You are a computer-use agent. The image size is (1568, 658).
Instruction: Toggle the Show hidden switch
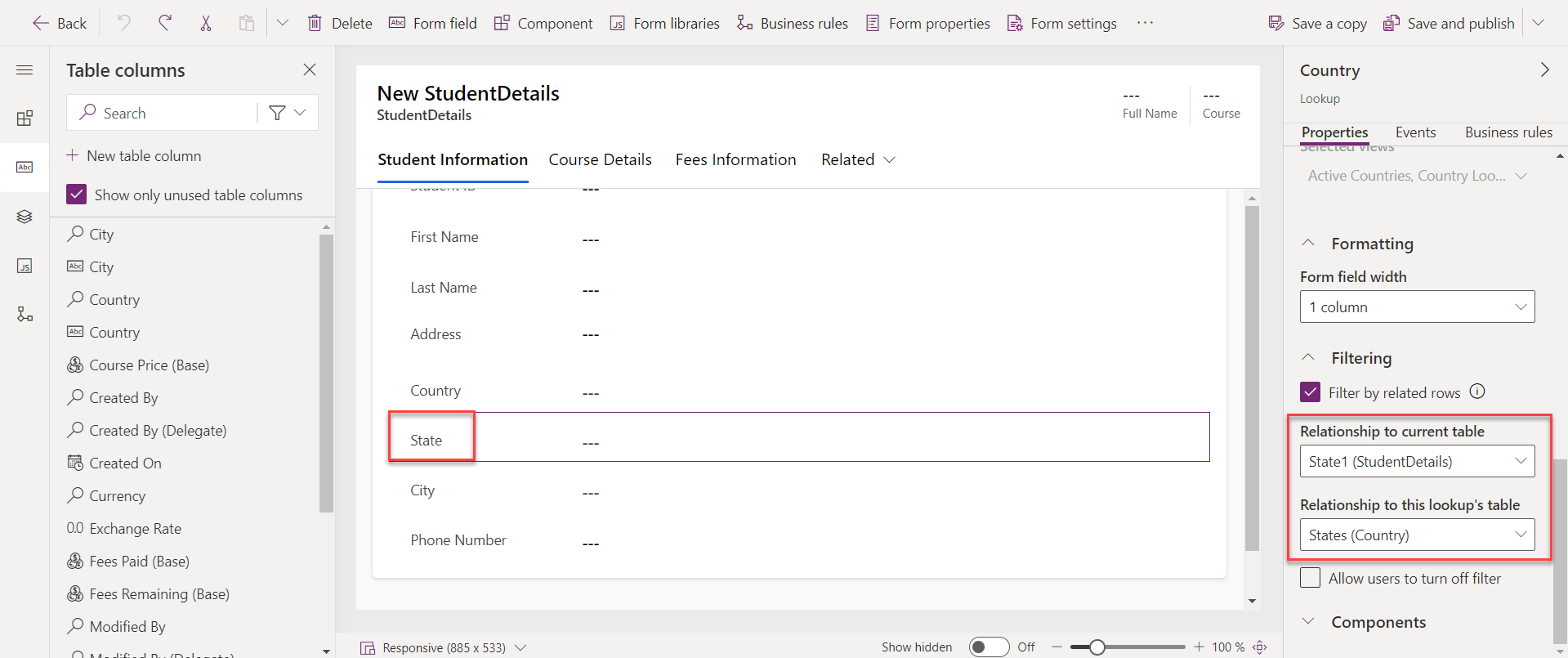989,647
